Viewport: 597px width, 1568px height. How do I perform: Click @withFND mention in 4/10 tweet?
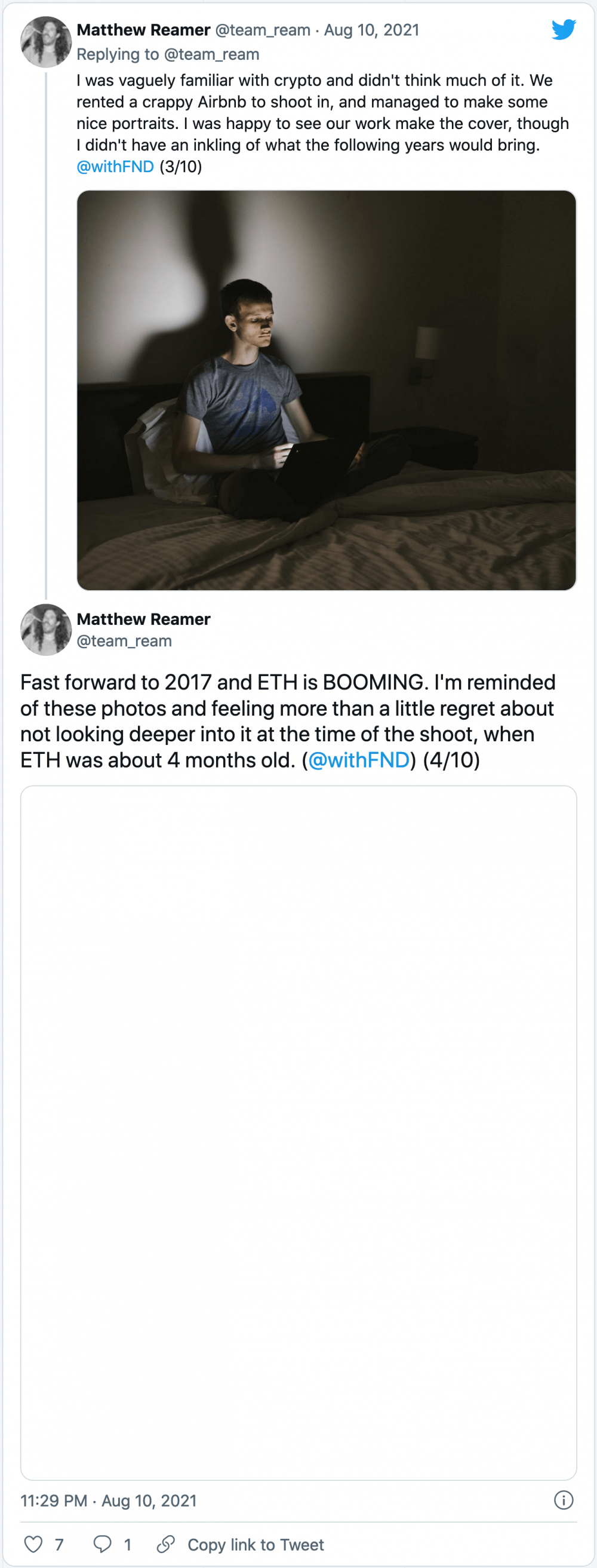click(x=359, y=760)
